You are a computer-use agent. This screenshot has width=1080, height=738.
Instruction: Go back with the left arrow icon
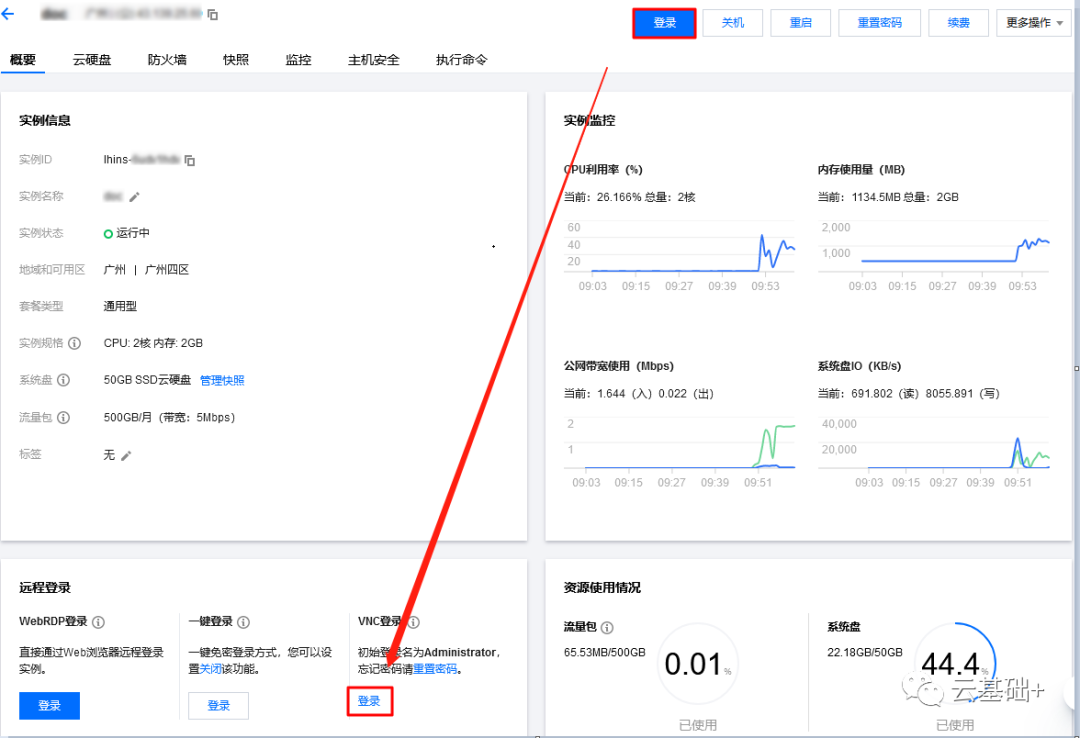[8, 14]
